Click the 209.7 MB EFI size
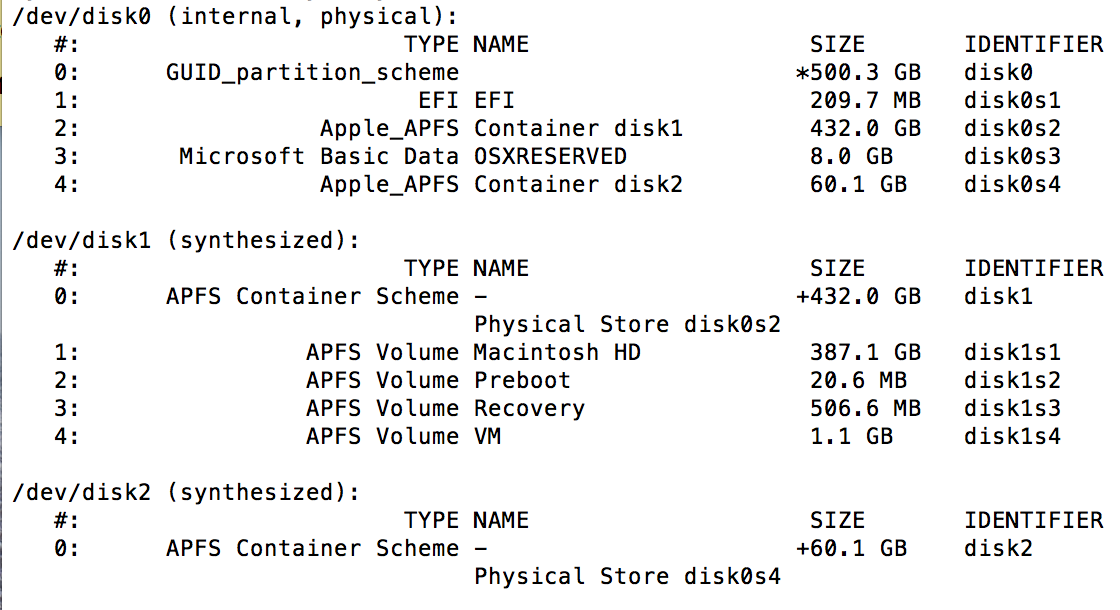 [x=865, y=100]
